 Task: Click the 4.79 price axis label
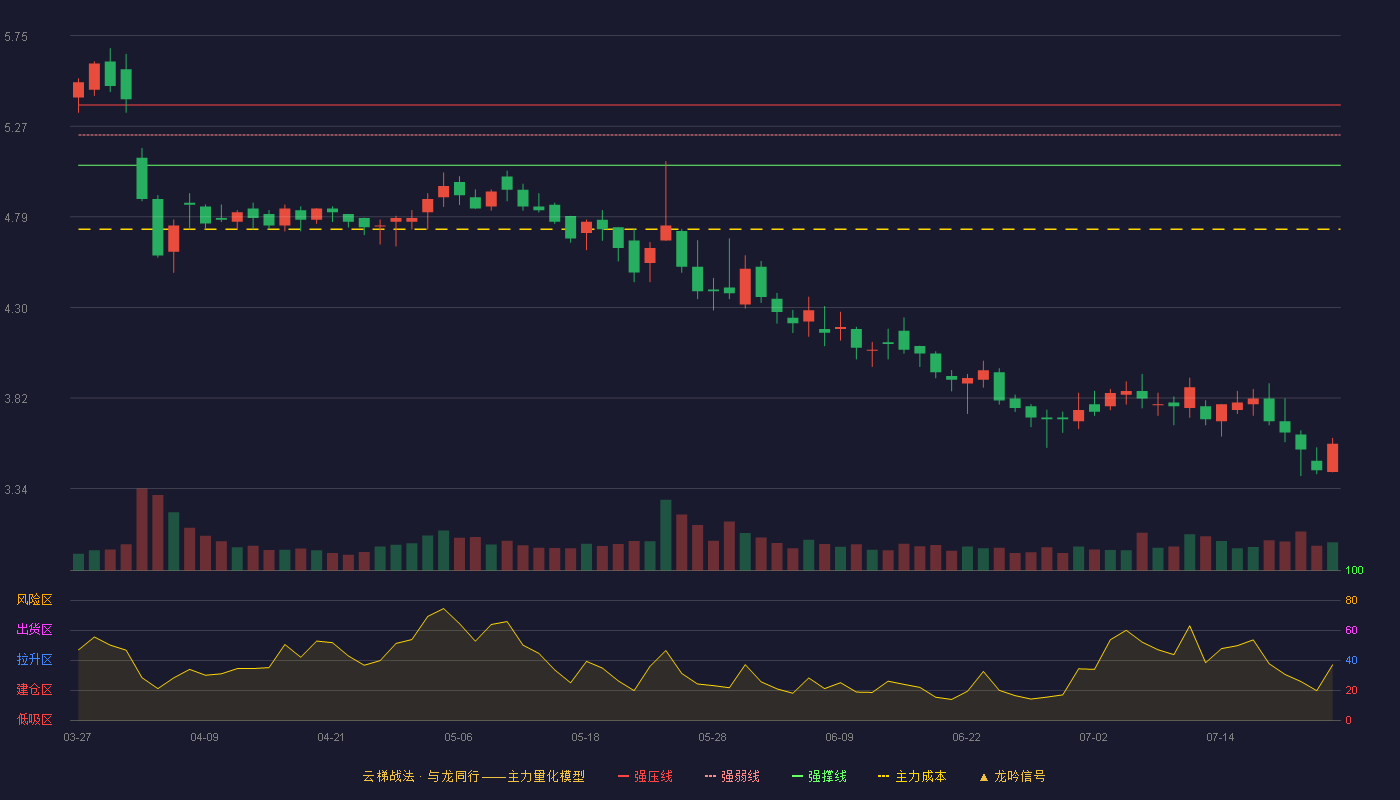point(16,218)
